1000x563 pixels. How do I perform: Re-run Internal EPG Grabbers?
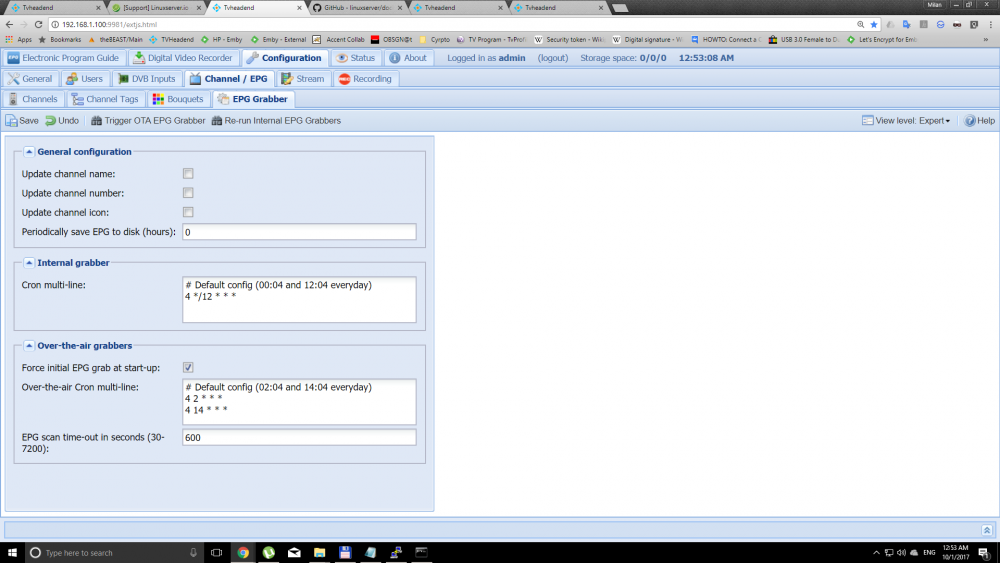tap(276, 121)
